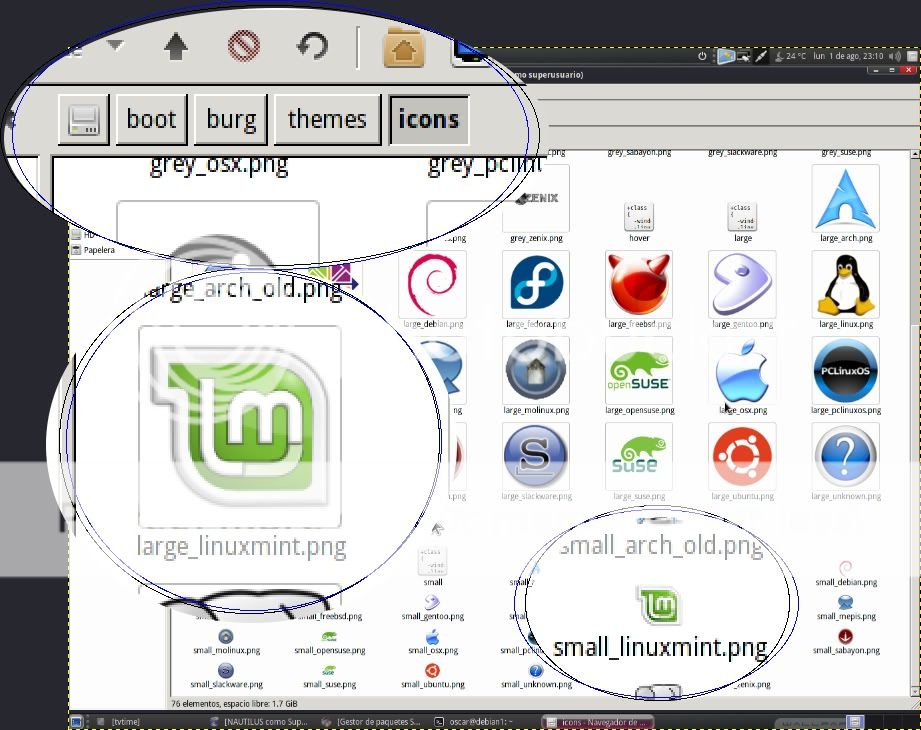The height and width of the screenshot is (730, 921).
Task: Select the large_linux.png penguin icon
Action: click(845, 285)
